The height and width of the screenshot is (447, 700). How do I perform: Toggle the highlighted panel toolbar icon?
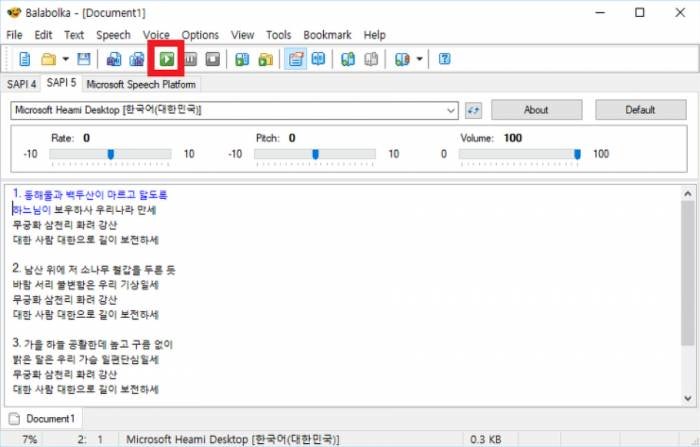click(296, 59)
